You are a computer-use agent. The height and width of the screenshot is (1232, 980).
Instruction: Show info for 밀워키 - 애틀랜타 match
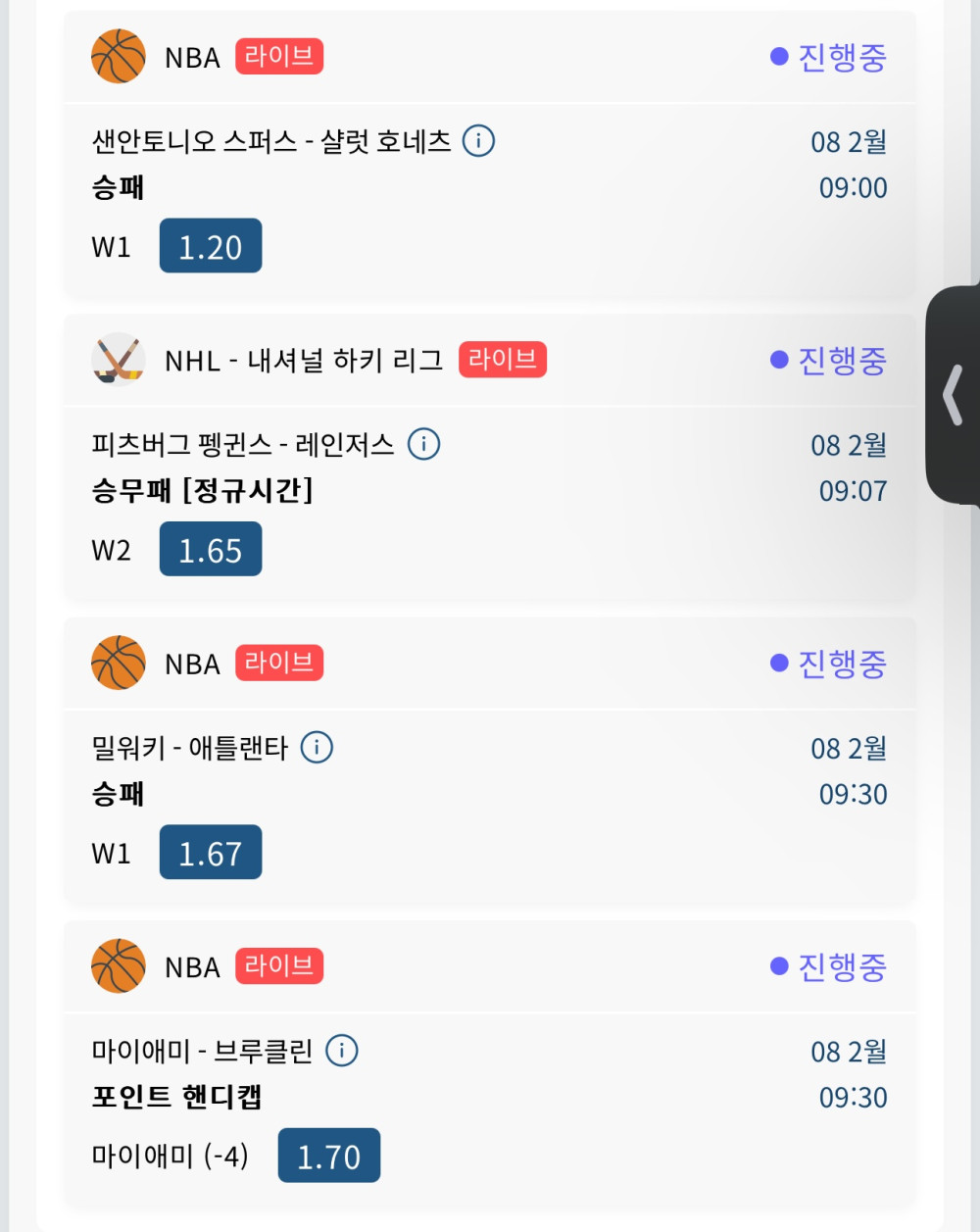tap(317, 748)
